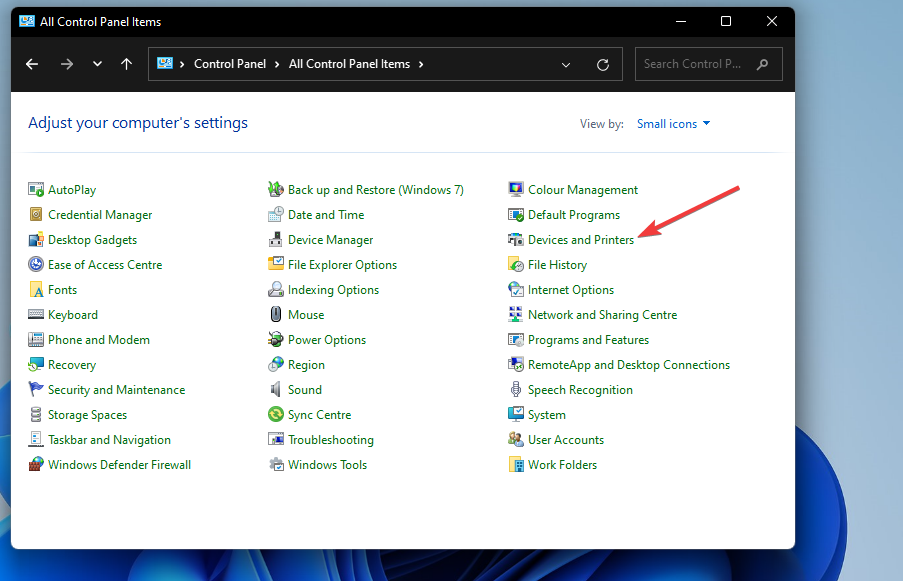903x581 pixels.
Task: Click All Control Panel Items breadcrumb
Action: point(349,63)
